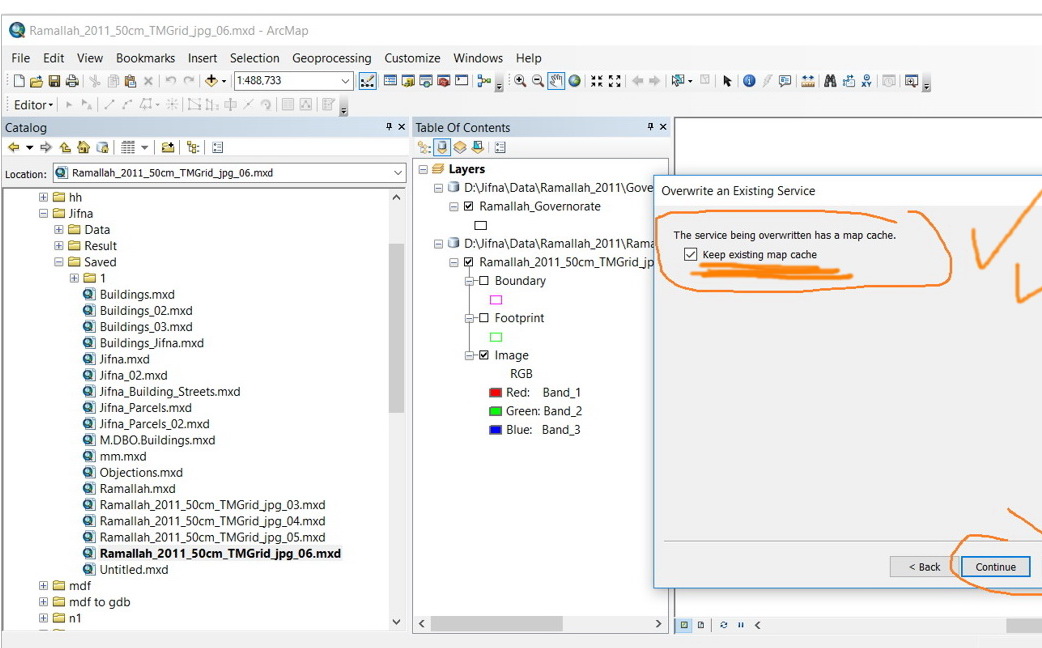
Task: Click the Continue button
Action: (x=995, y=567)
